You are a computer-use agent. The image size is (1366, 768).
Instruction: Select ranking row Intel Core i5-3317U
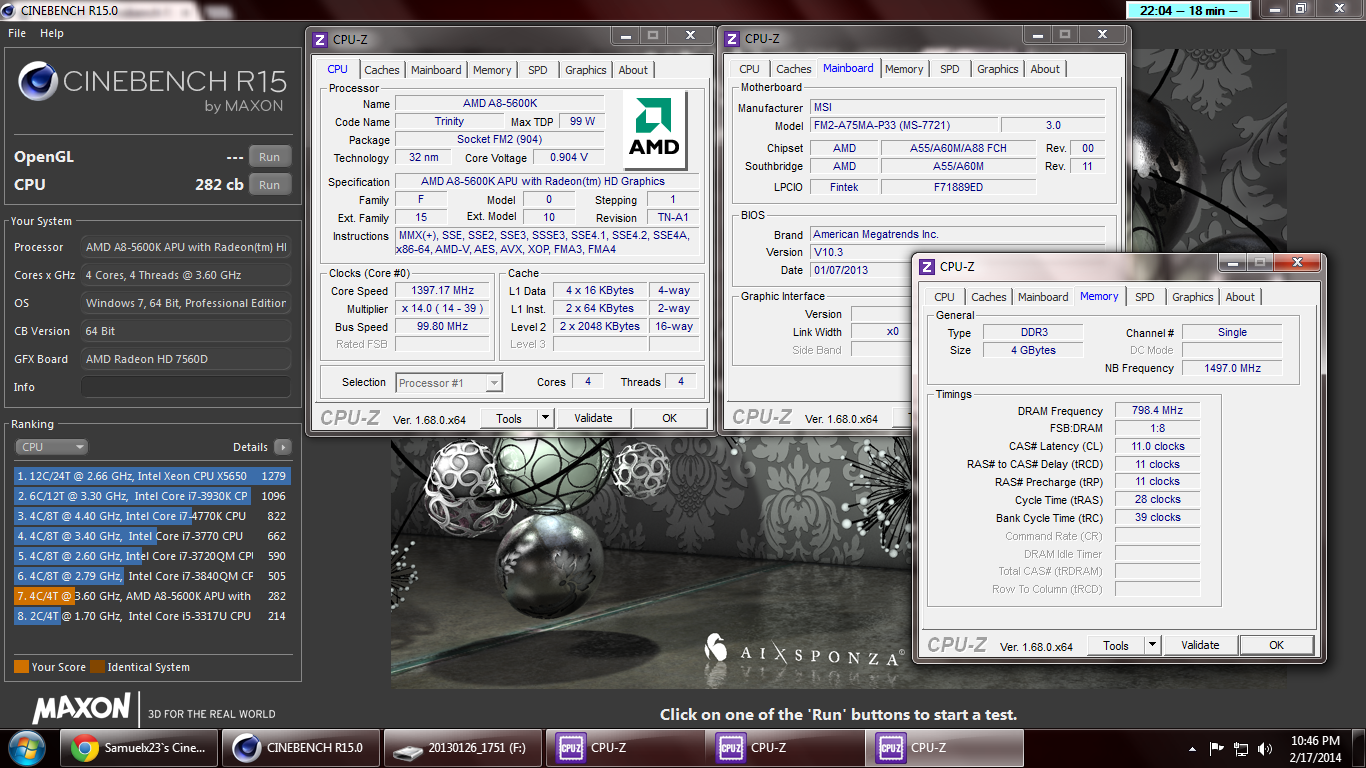[151, 616]
